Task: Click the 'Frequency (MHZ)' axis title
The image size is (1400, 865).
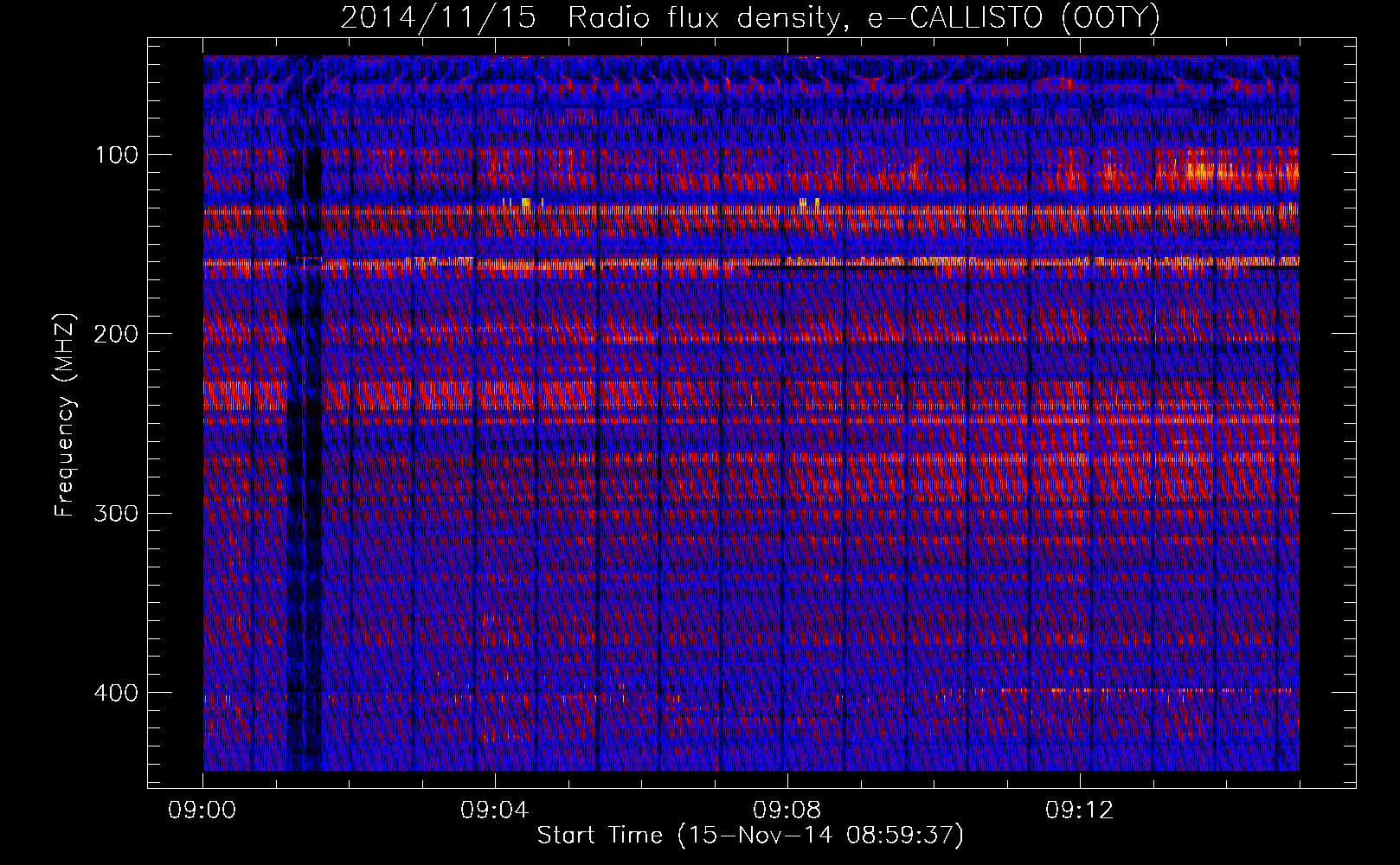Action: 65,414
